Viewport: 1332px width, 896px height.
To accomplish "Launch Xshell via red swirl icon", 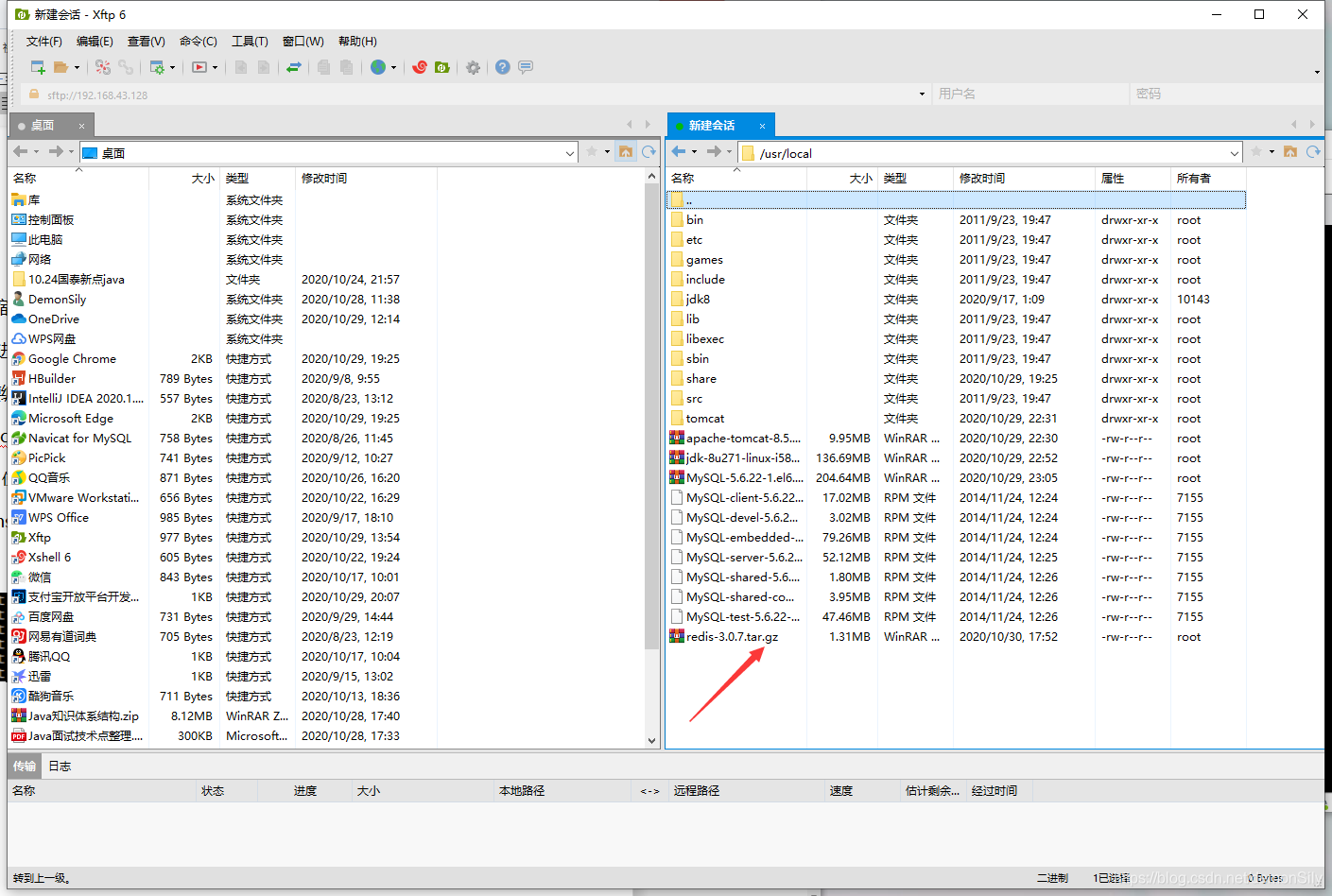I will pyautogui.click(x=420, y=67).
